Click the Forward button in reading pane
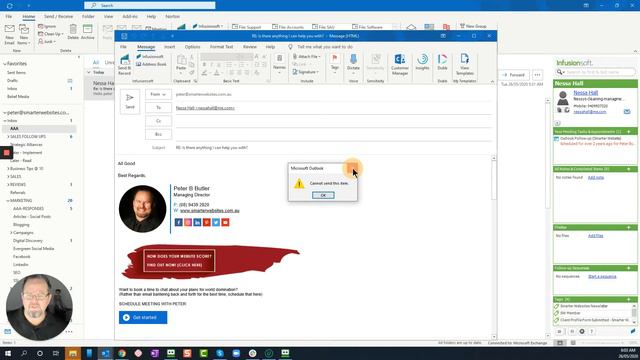This screenshot has height=360, width=640. (514, 75)
